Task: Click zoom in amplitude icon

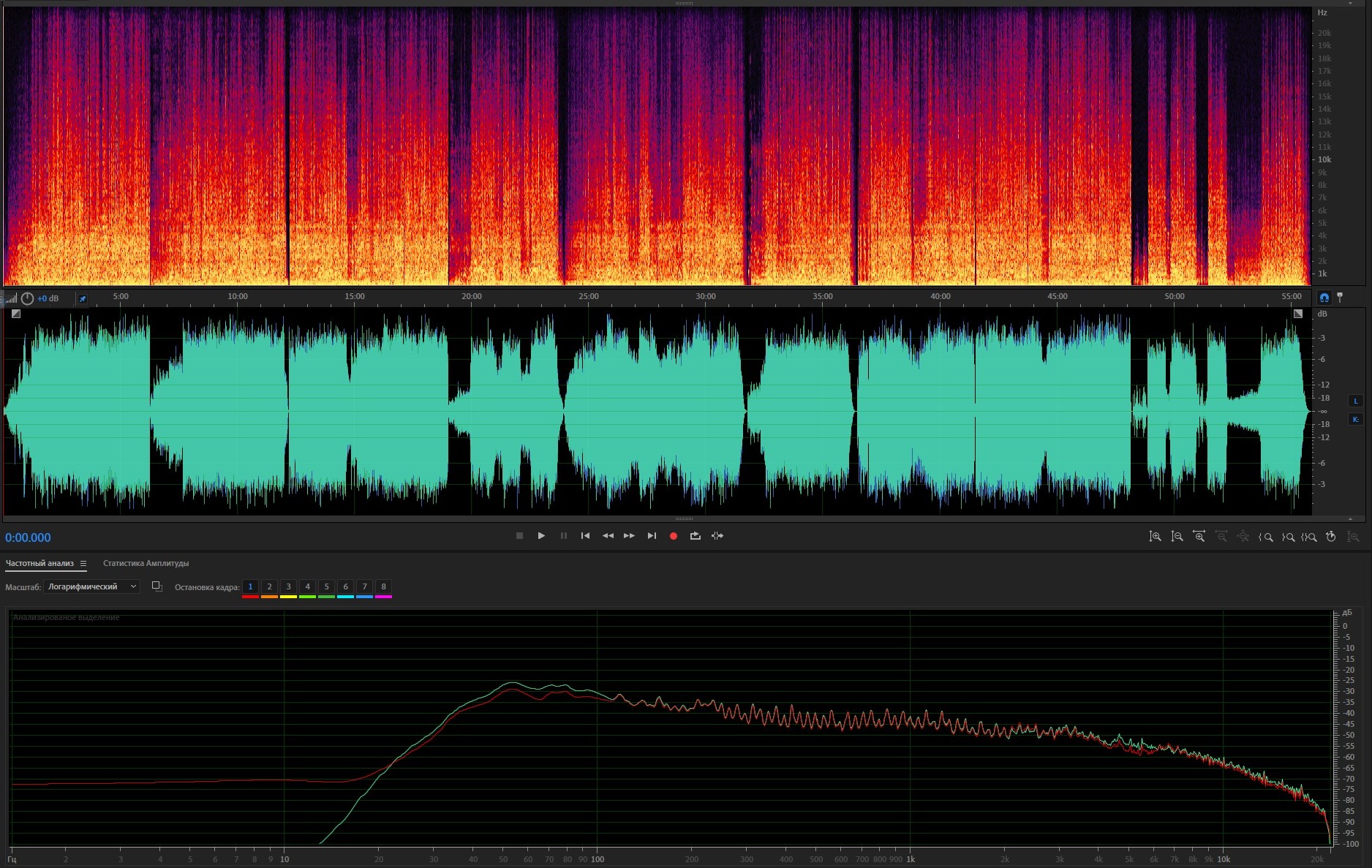Action: [x=1155, y=537]
